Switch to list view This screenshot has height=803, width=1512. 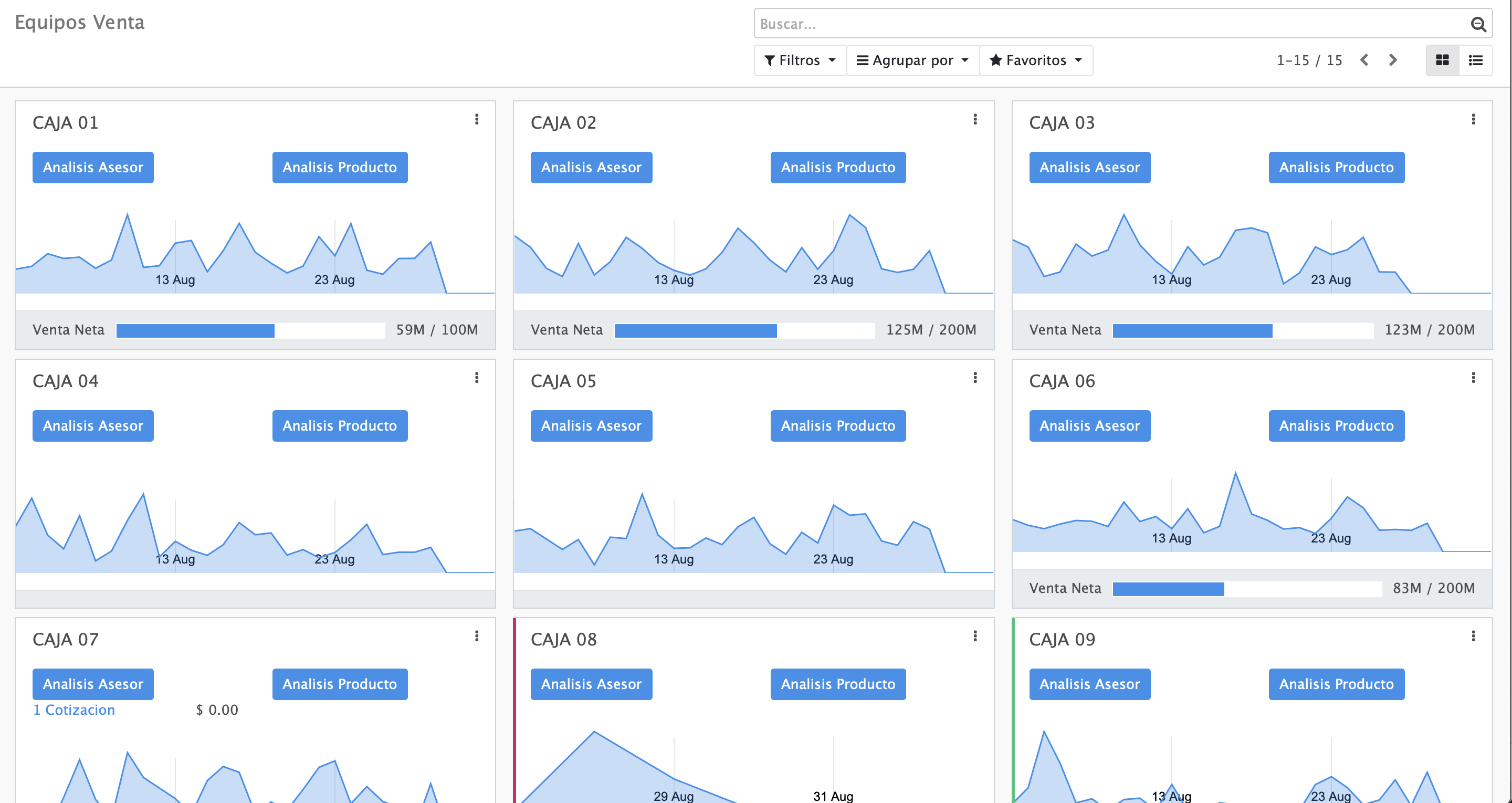tap(1476, 60)
